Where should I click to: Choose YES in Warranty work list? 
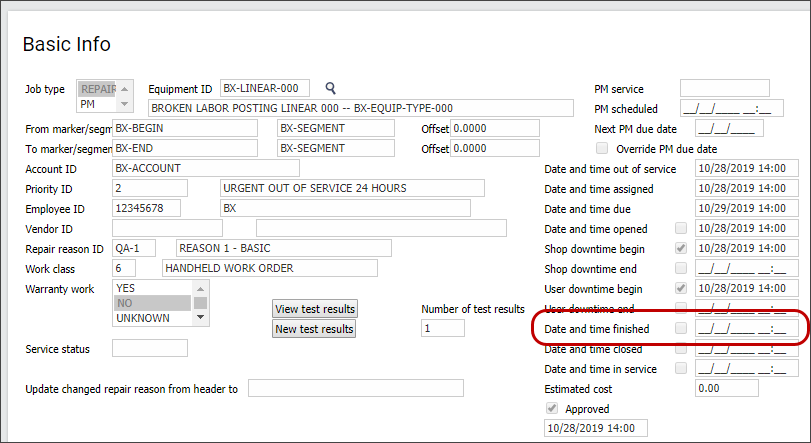153,288
